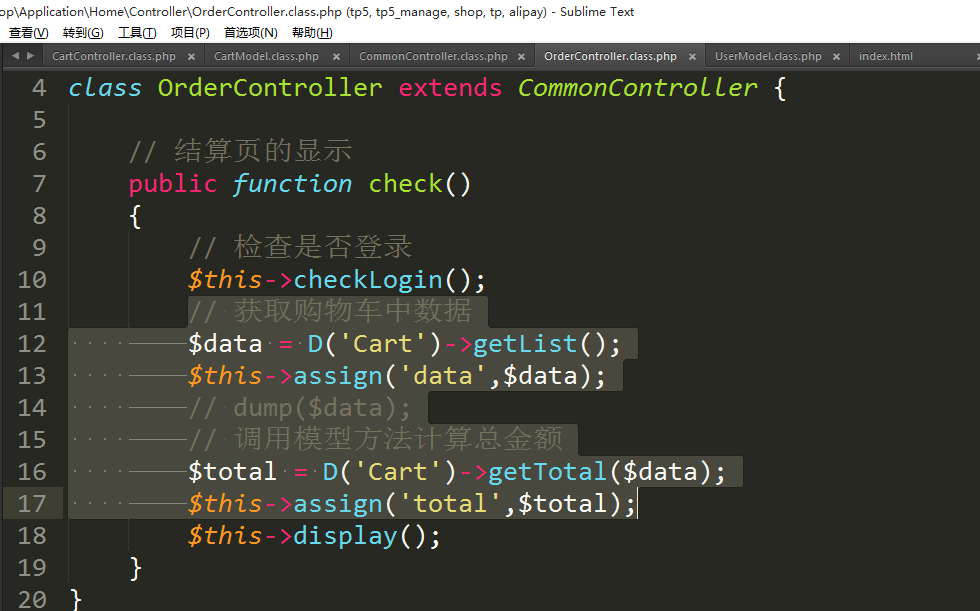The width and height of the screenshot is (980, 611).
Task: Click line number 17 in the gutter
Action: pyautogui.click(x=32, y=503)
